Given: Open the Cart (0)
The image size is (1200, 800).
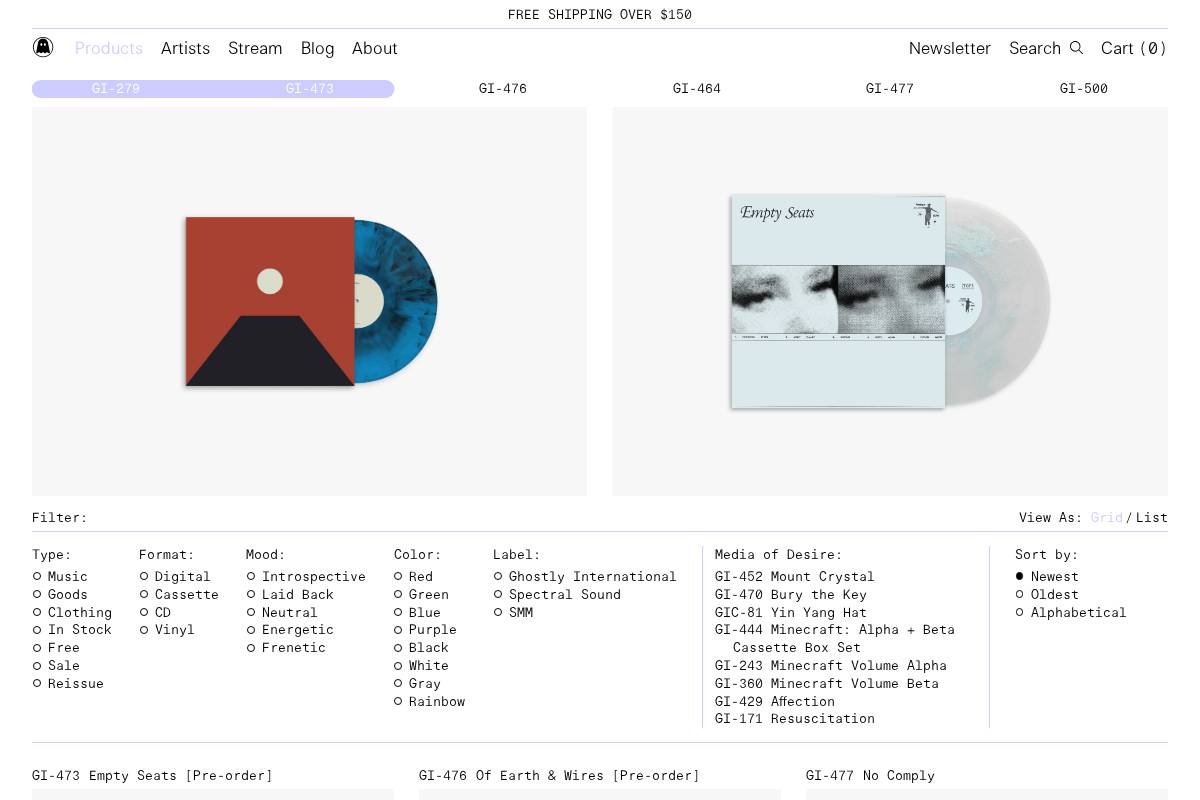Looking at the screenshot, I should pyautogui.click(x=1134, y=48).
